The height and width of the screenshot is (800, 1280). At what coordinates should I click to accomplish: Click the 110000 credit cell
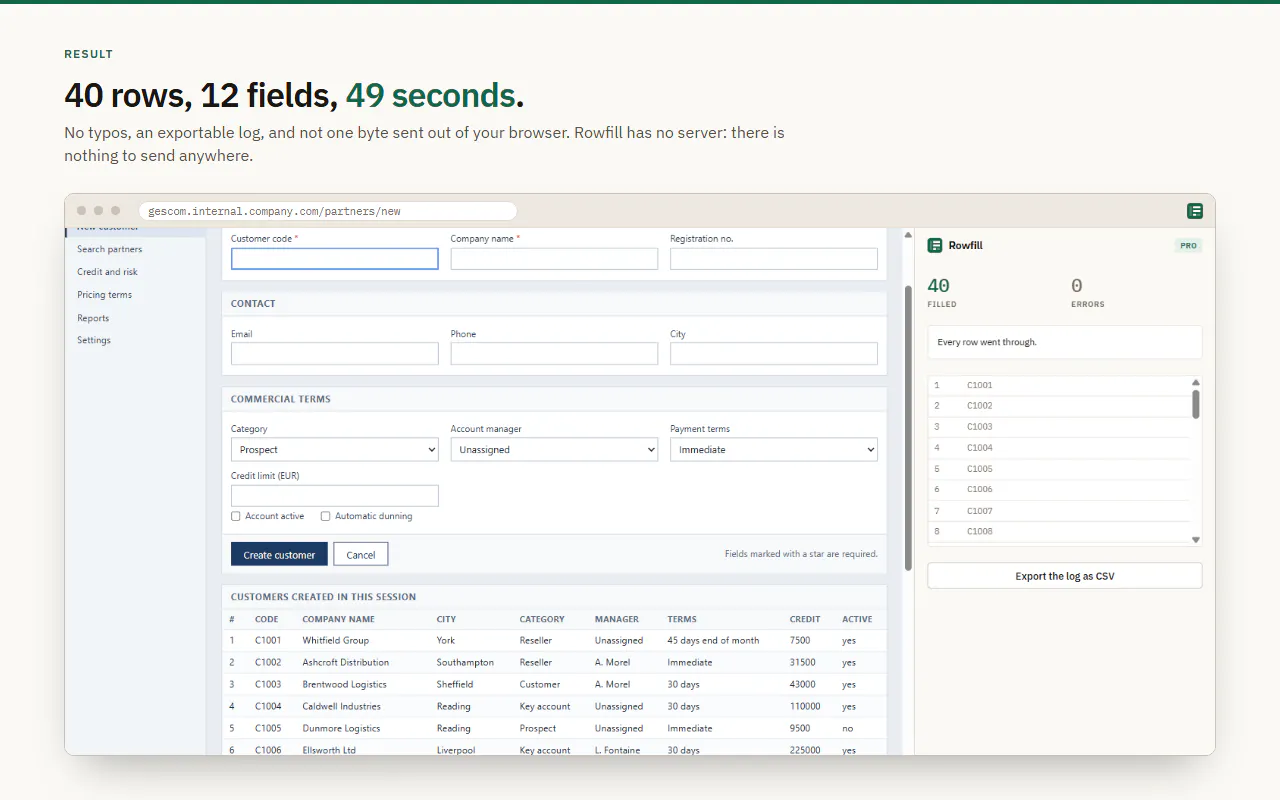click(x=805, y=706)
